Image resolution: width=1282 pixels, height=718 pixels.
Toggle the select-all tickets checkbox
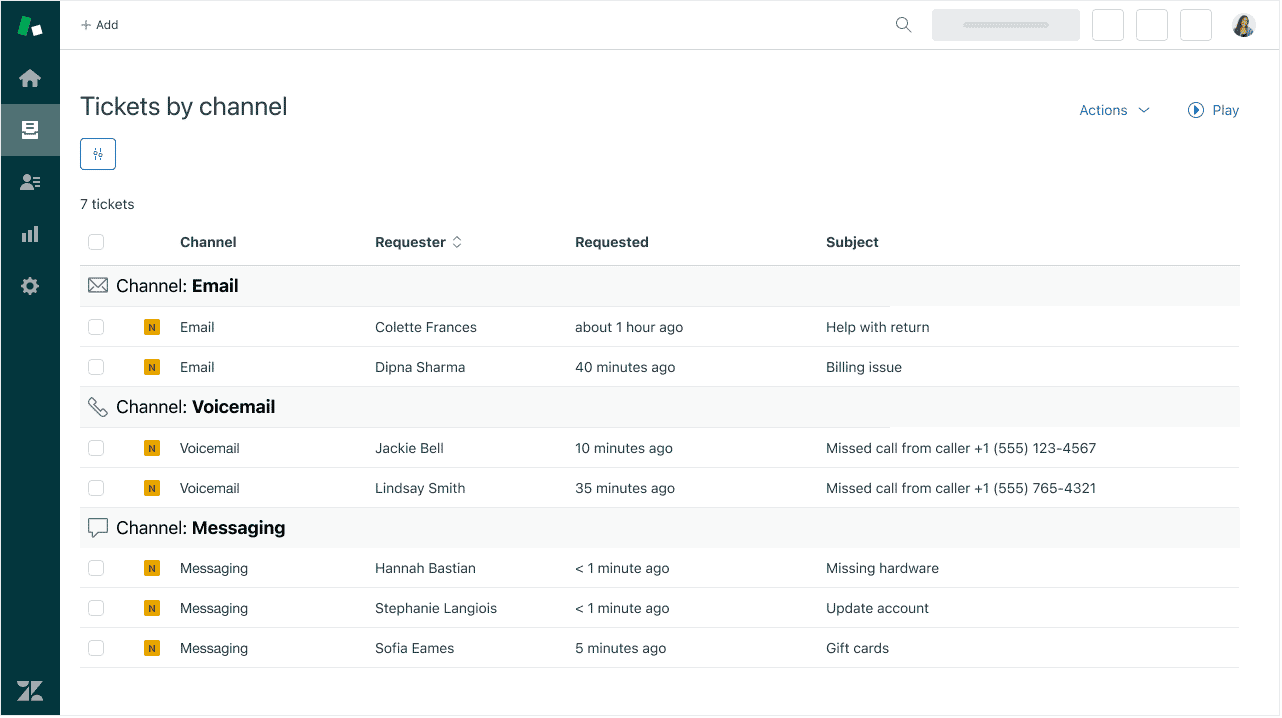tap(96, 242)
